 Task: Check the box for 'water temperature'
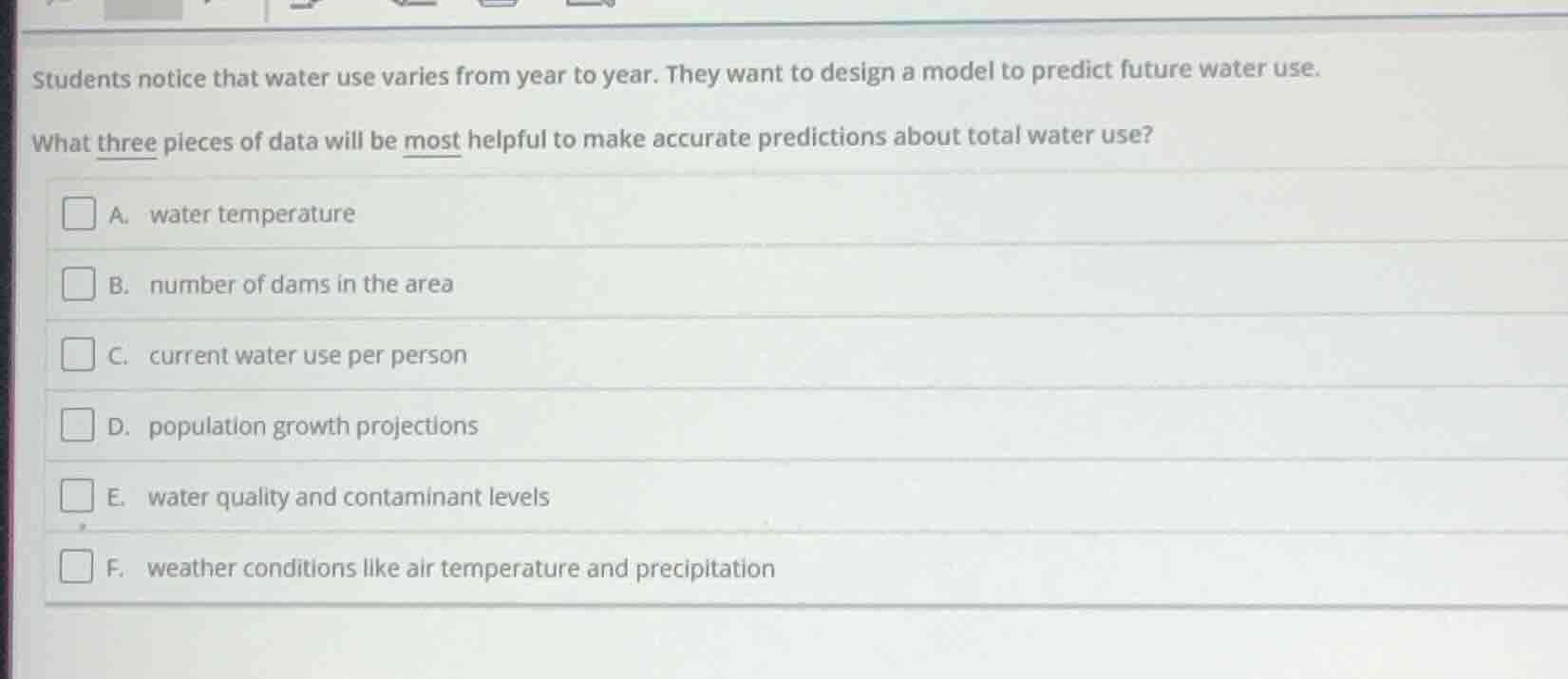coord(79,213)
